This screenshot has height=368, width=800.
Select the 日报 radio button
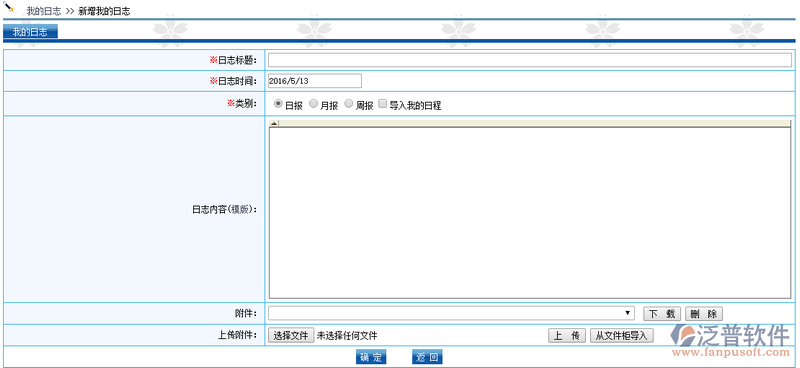click(278, 104)
